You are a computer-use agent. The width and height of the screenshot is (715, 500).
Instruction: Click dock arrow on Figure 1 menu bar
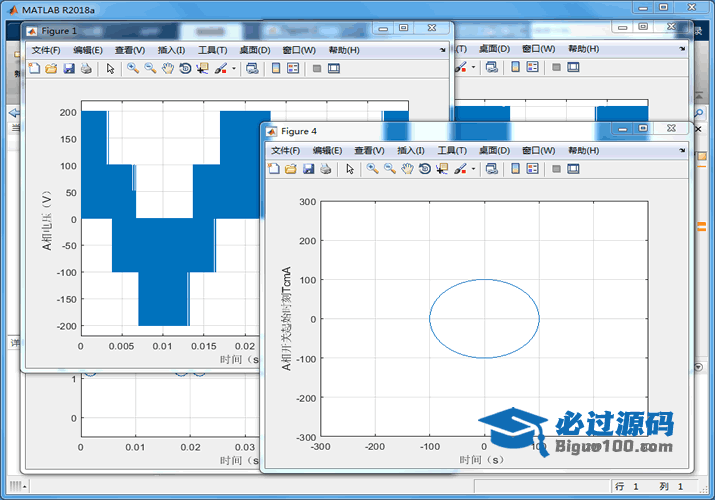click(x=442, y=50)
